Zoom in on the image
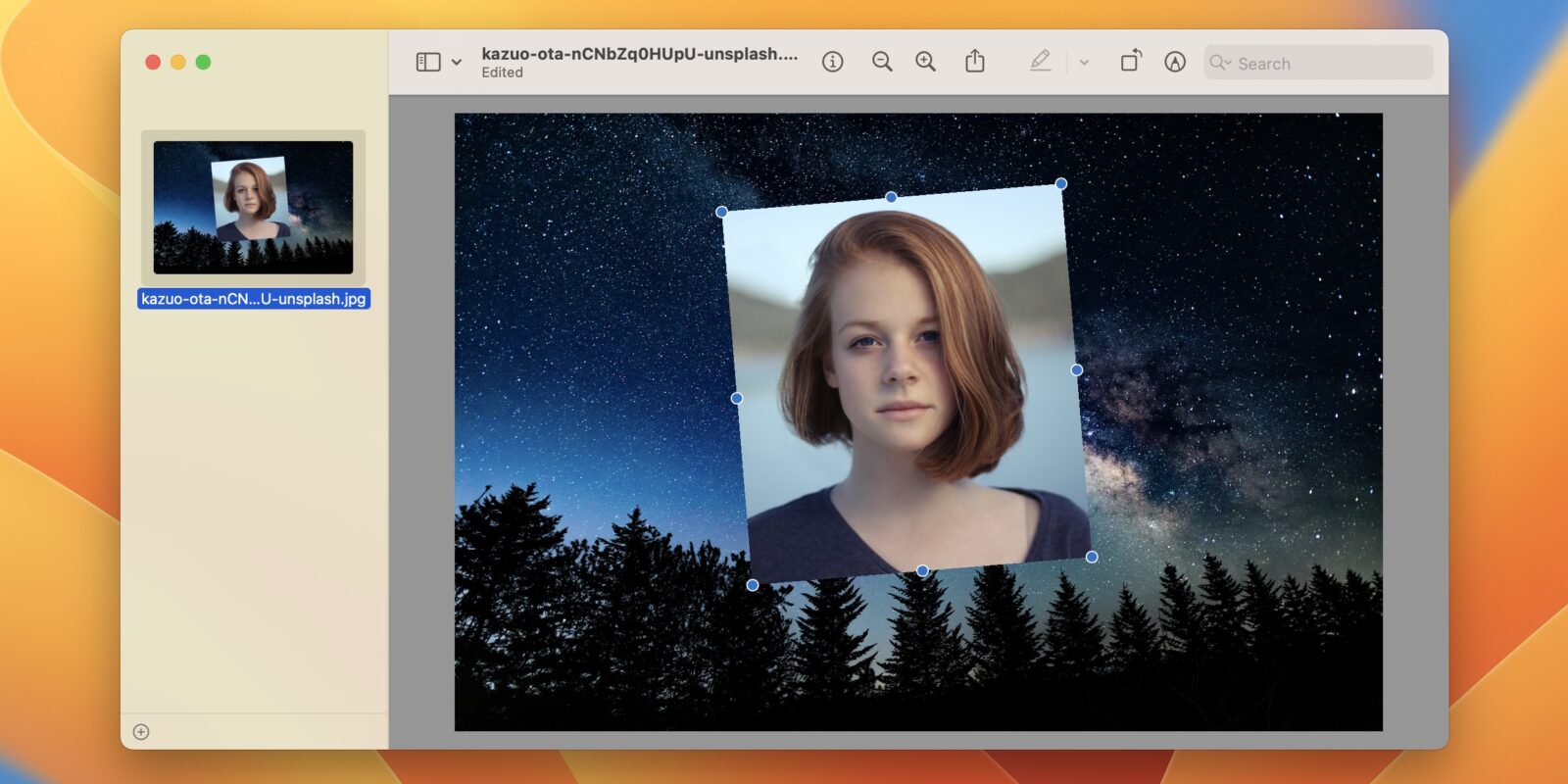The width and height of the screenshot is (1568, 784). (x=925, y=62)
